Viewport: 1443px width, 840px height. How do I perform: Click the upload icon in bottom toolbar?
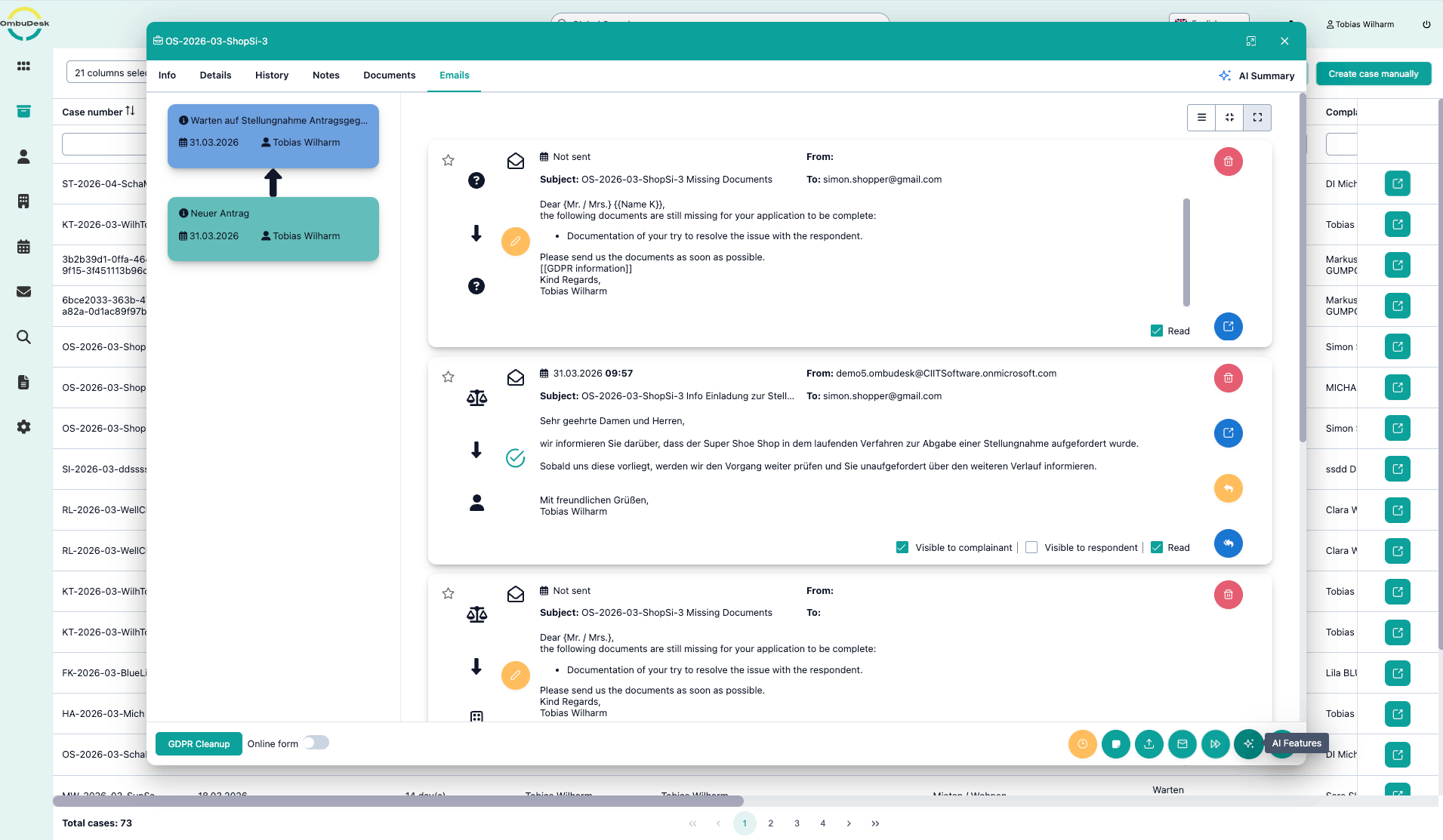(x=1149, y=743)
